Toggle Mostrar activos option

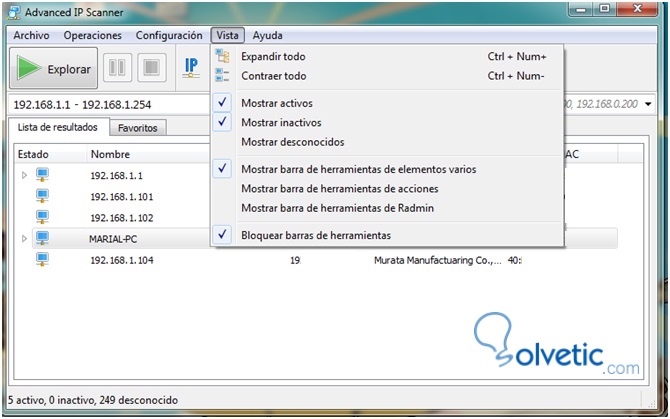[x=388, y=103]
